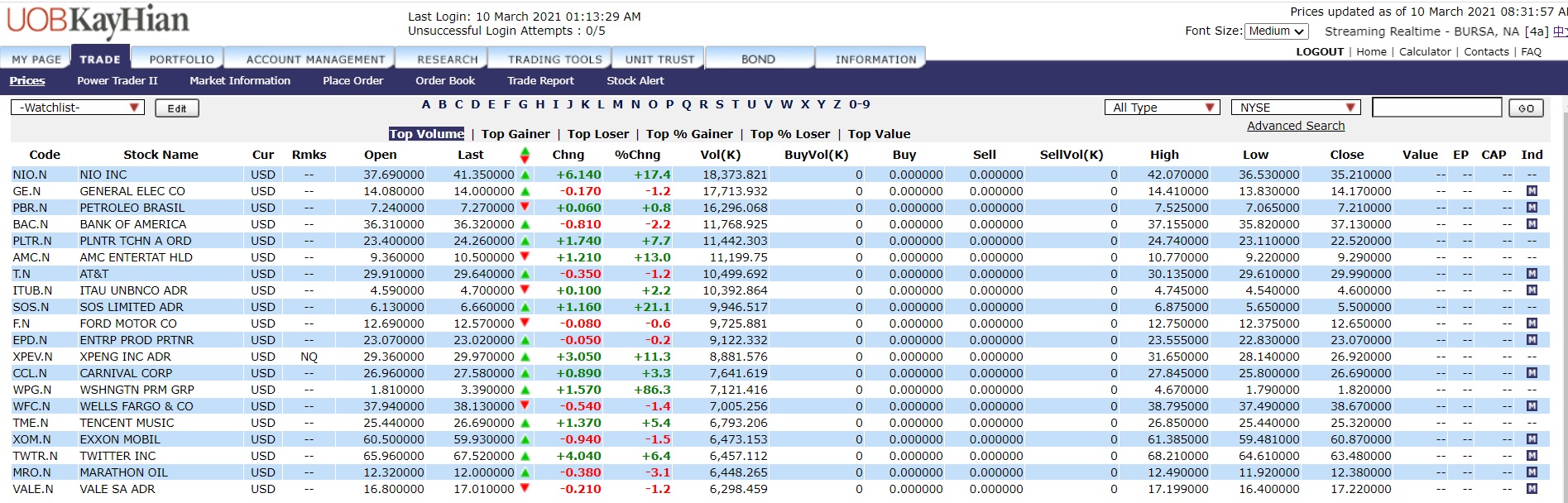
Task: Click the green up arrow for NIO.N
Action: point(525,175)
